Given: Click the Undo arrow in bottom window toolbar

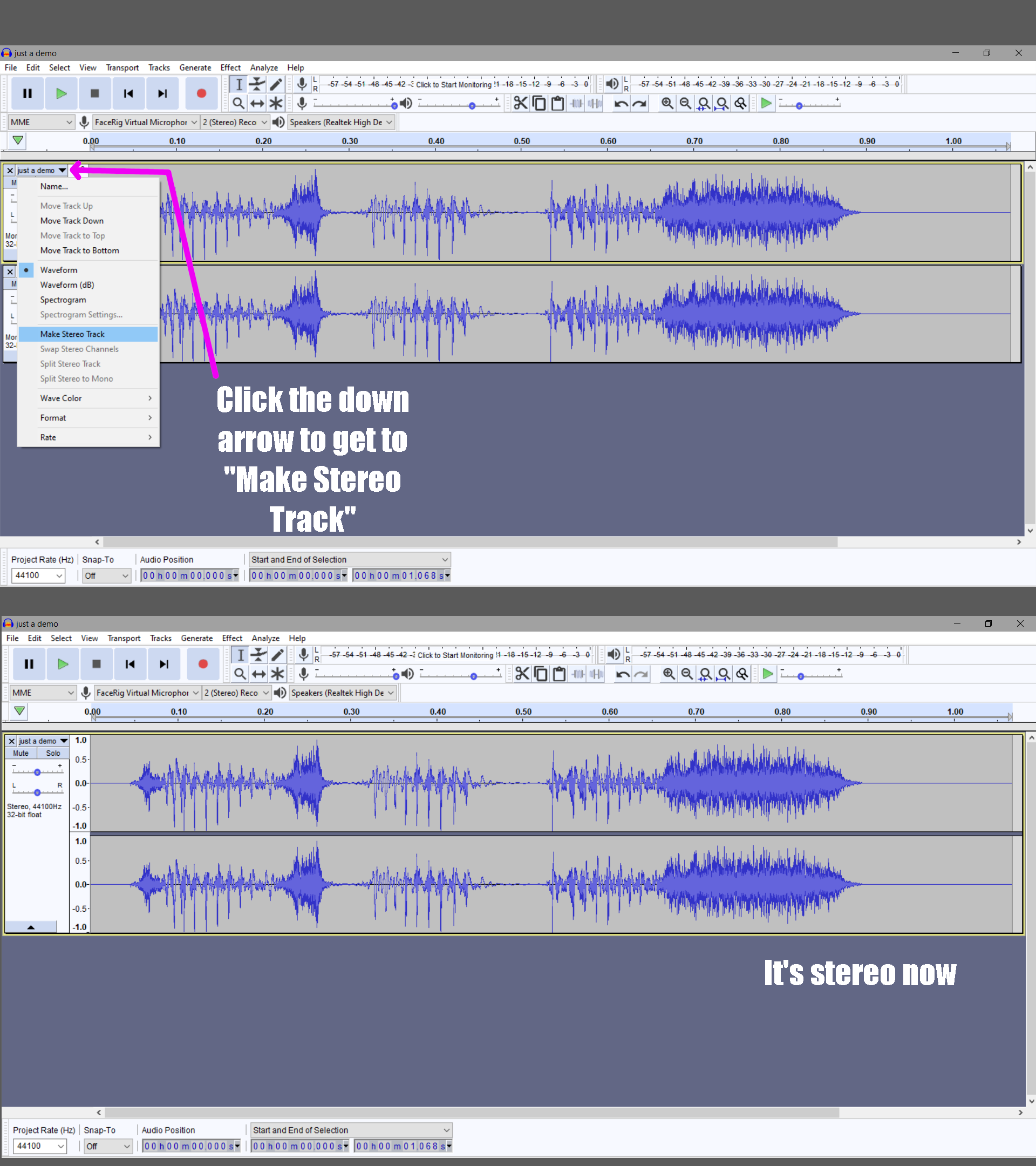Looking at the screenshot, I should tap(623, 674).
